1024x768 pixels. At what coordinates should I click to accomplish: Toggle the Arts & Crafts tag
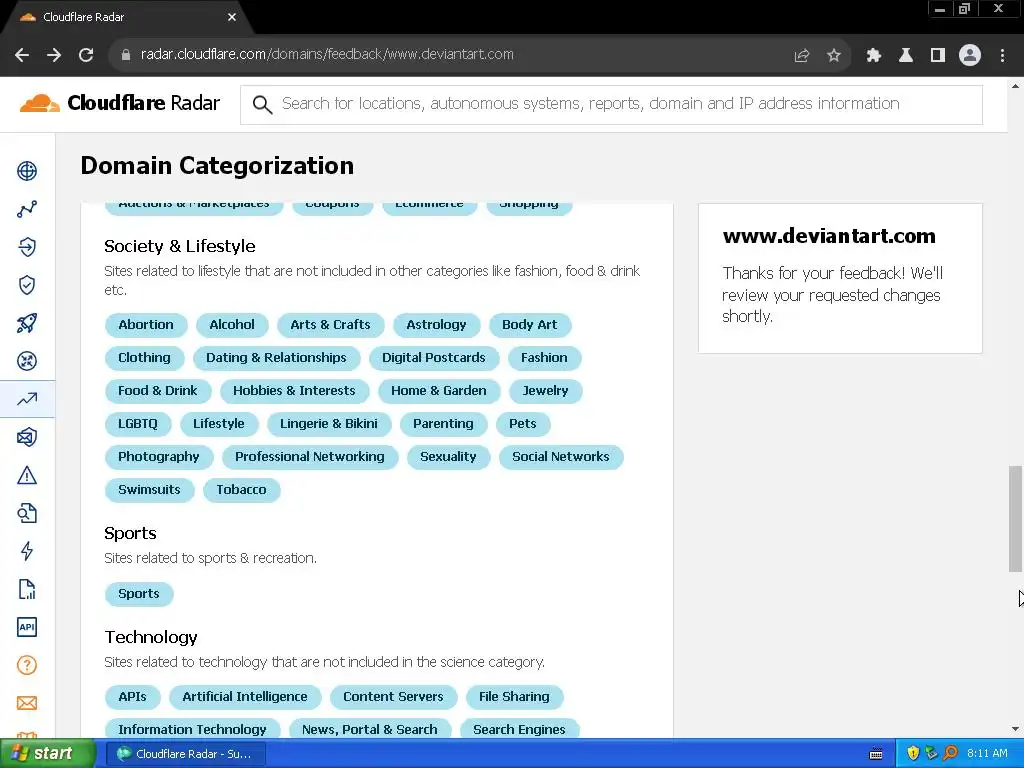(330, 325)
